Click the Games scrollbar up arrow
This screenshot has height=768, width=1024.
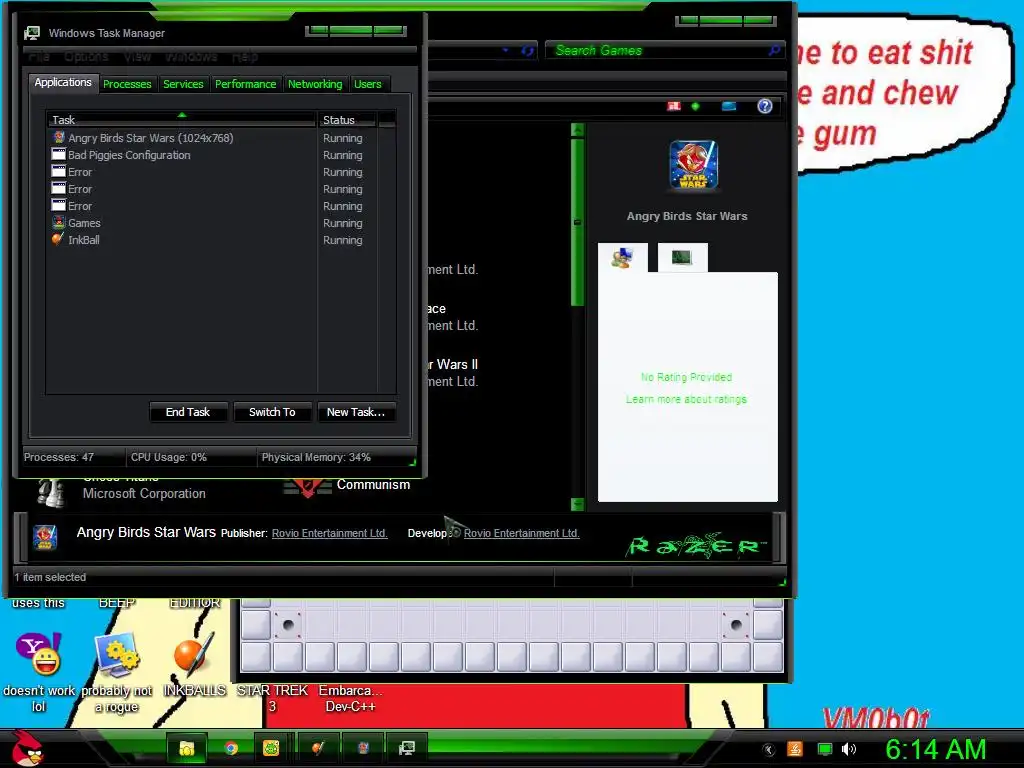[577, 129]
